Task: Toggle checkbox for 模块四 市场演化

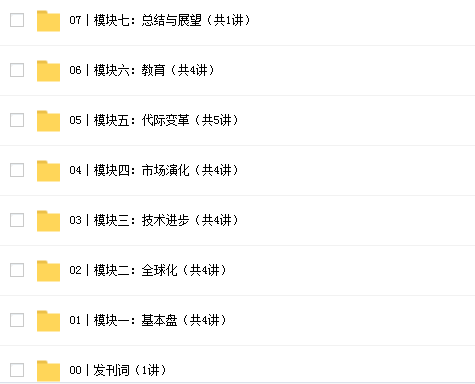Action: (17, 170)
